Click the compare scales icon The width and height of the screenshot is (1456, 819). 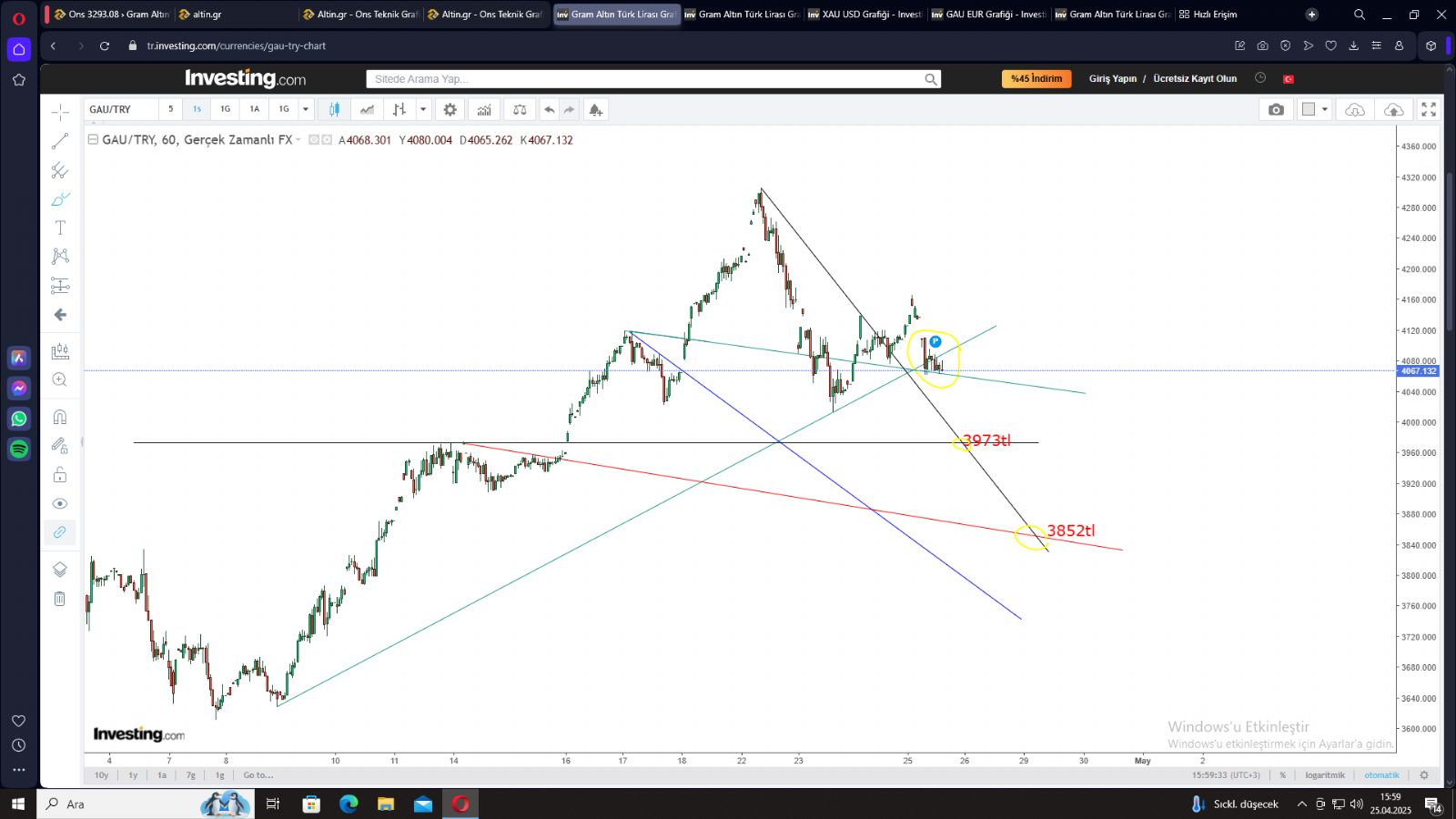520,109
